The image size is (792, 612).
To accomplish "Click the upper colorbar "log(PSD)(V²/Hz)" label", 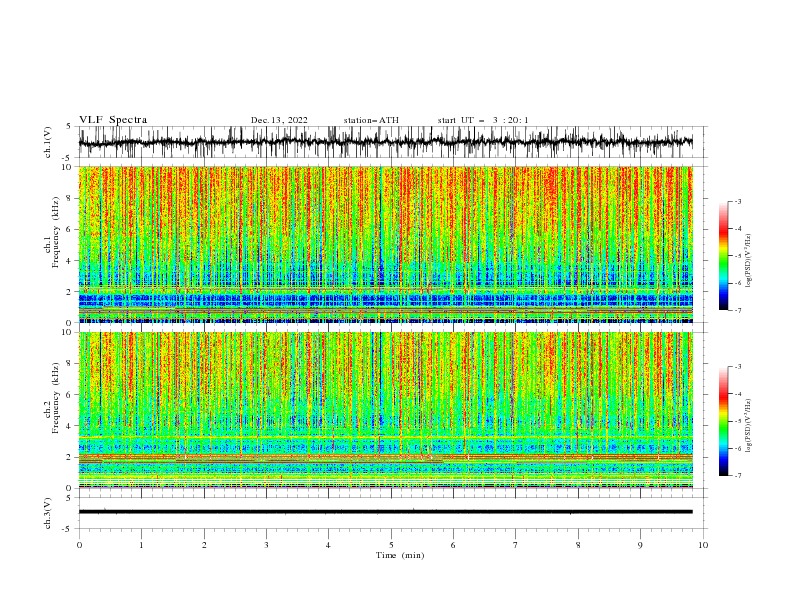I will point(749,261).
